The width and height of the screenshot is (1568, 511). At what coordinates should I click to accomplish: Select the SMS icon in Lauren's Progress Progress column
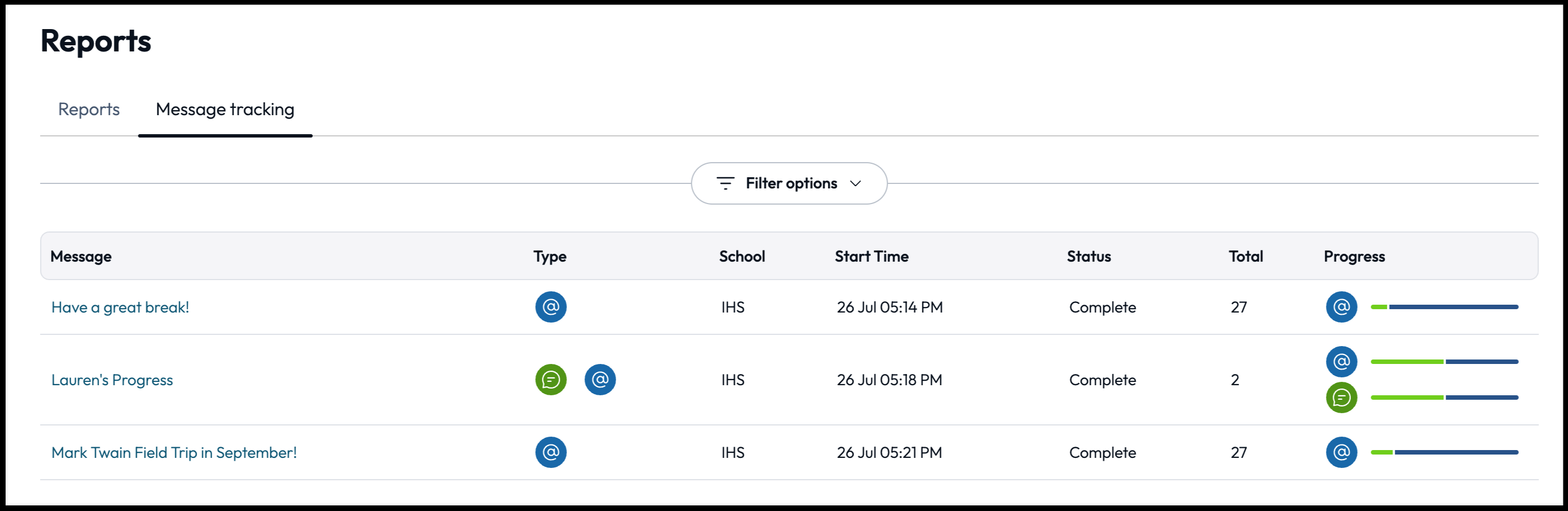point(1341,398)
